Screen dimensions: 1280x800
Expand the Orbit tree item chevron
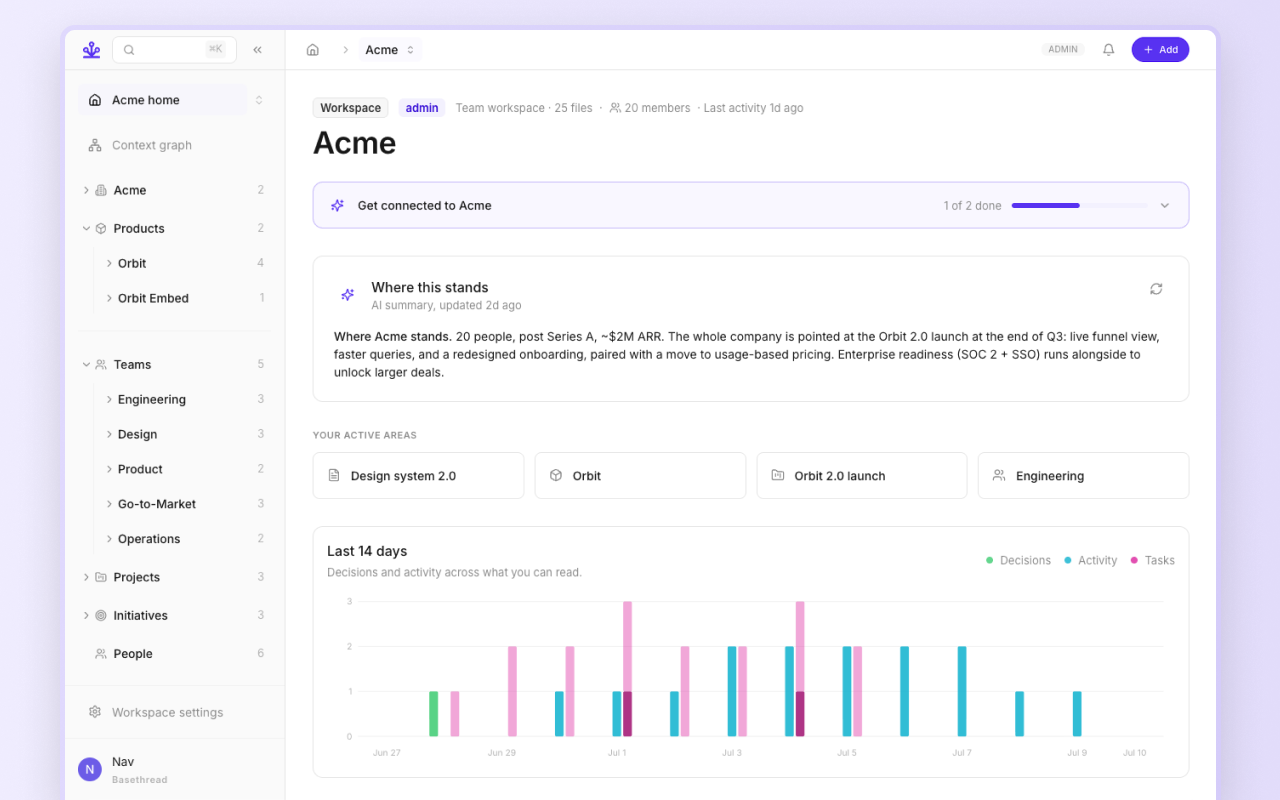click(x=109, y=264)
